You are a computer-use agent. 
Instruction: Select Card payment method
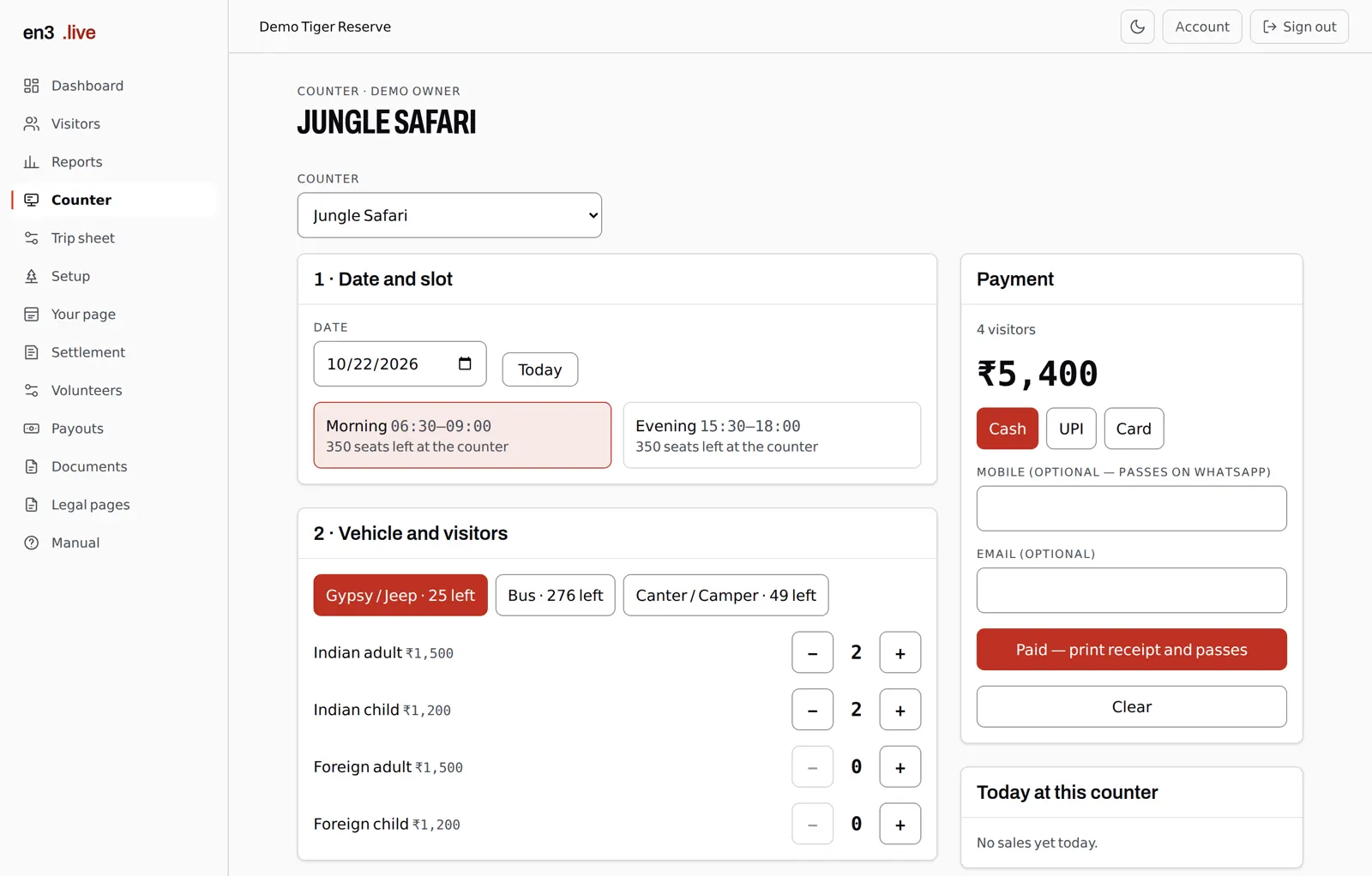tap(1134, 429)
